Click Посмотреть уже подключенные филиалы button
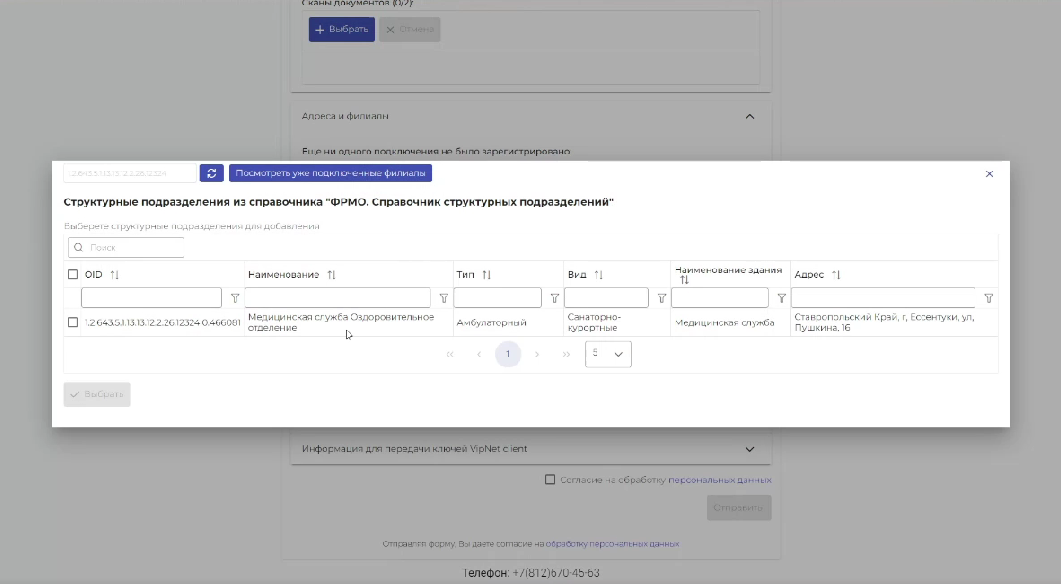1061x584 pixels. coord(330,173)
